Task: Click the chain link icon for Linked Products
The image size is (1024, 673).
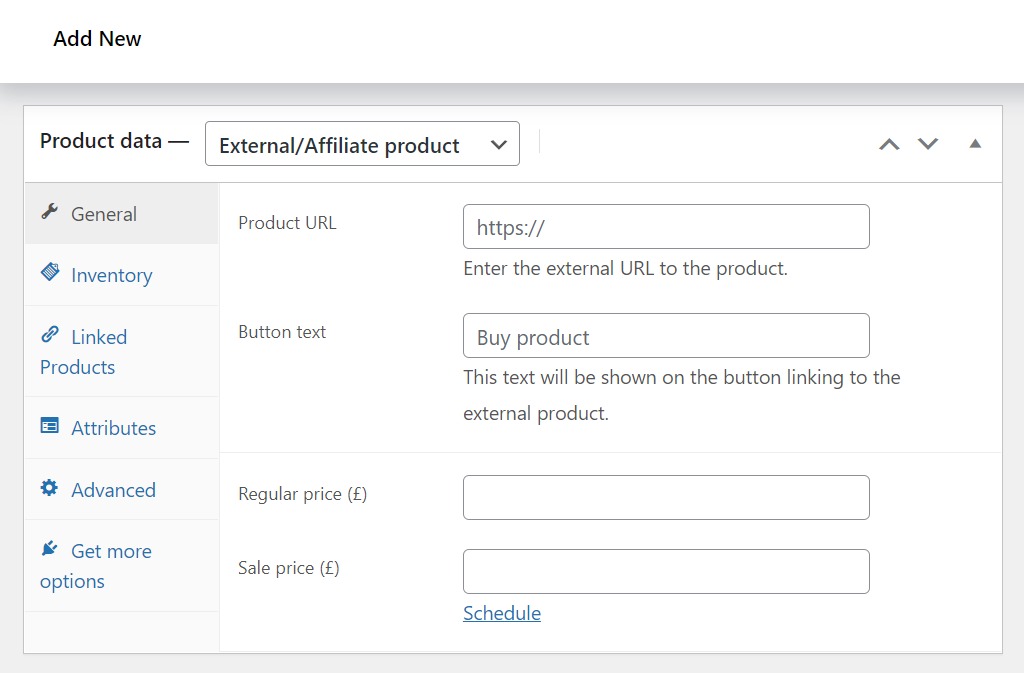Action: 52,336
